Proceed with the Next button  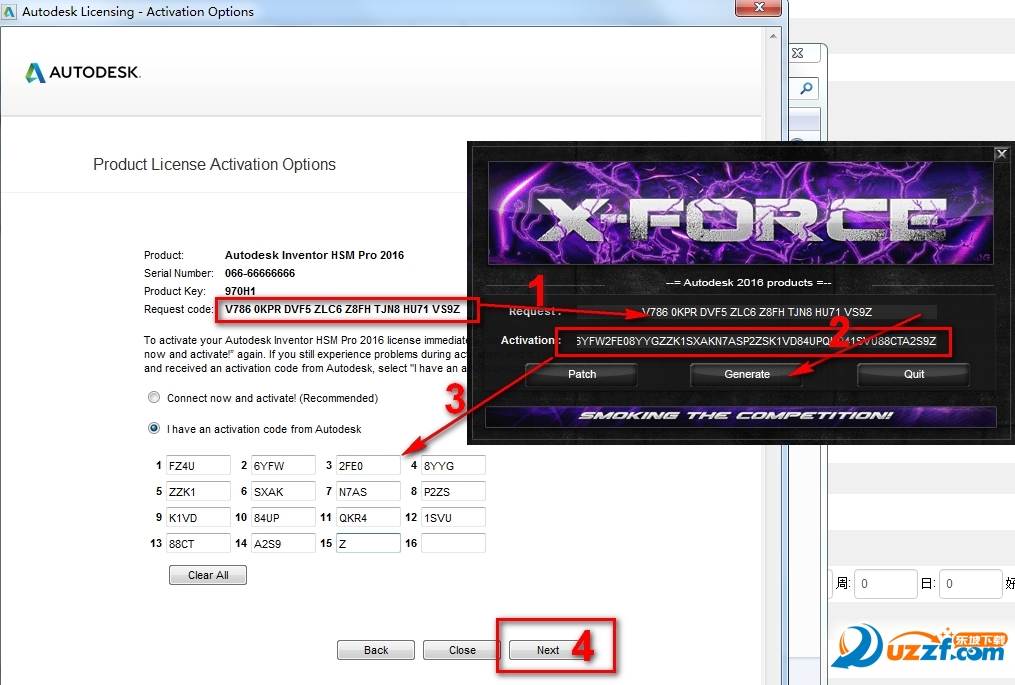(548, 650)
